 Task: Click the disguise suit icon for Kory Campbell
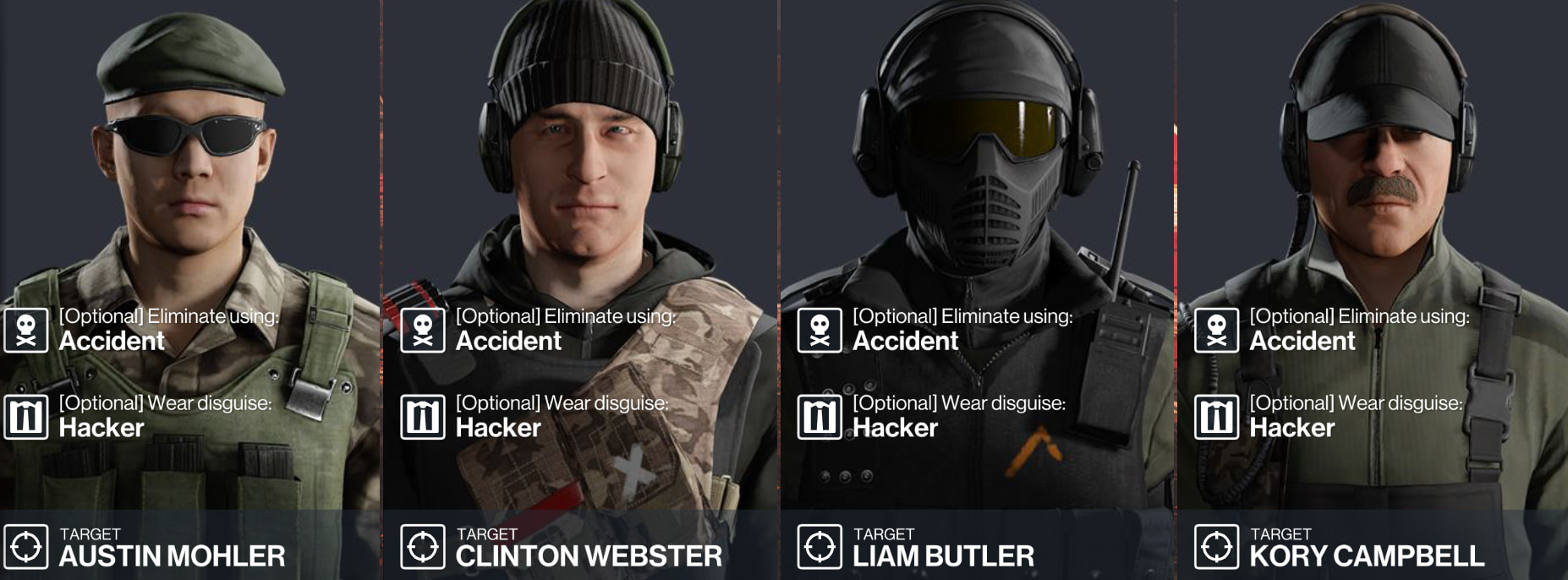pos(1216,417)
